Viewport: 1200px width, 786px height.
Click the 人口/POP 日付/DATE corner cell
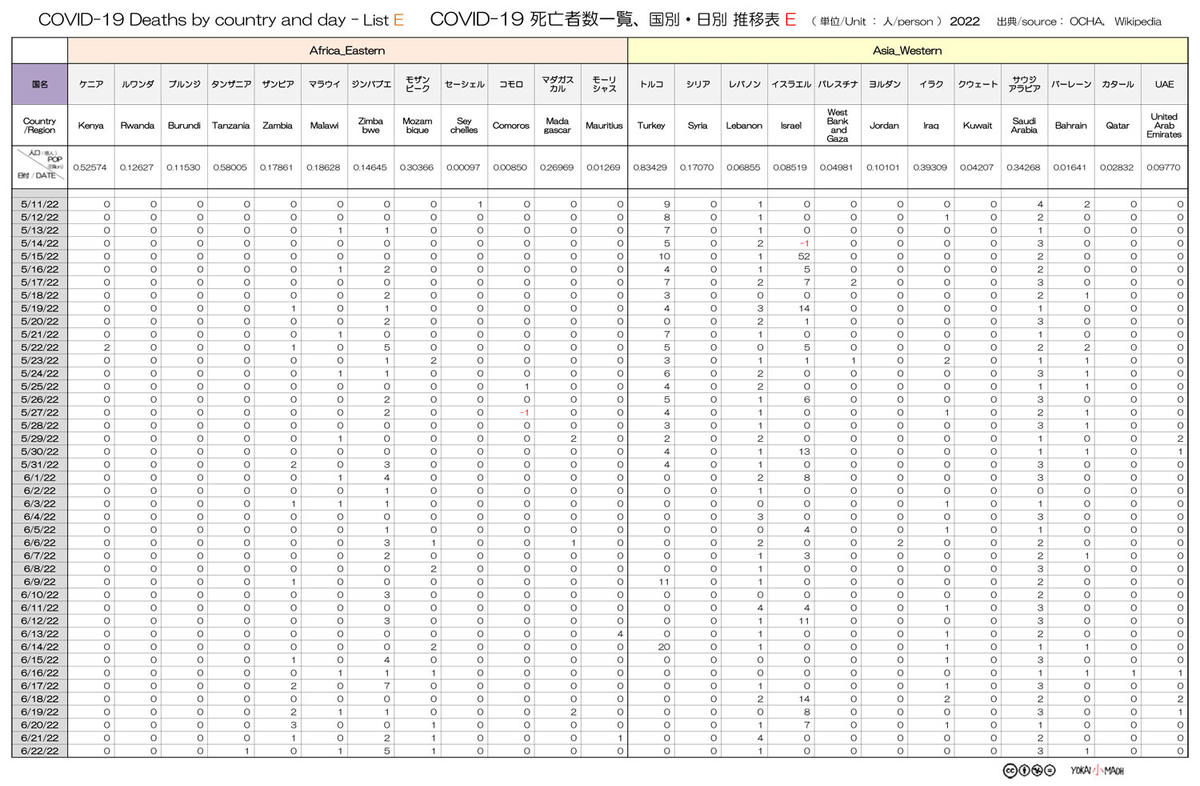(40, 167)
